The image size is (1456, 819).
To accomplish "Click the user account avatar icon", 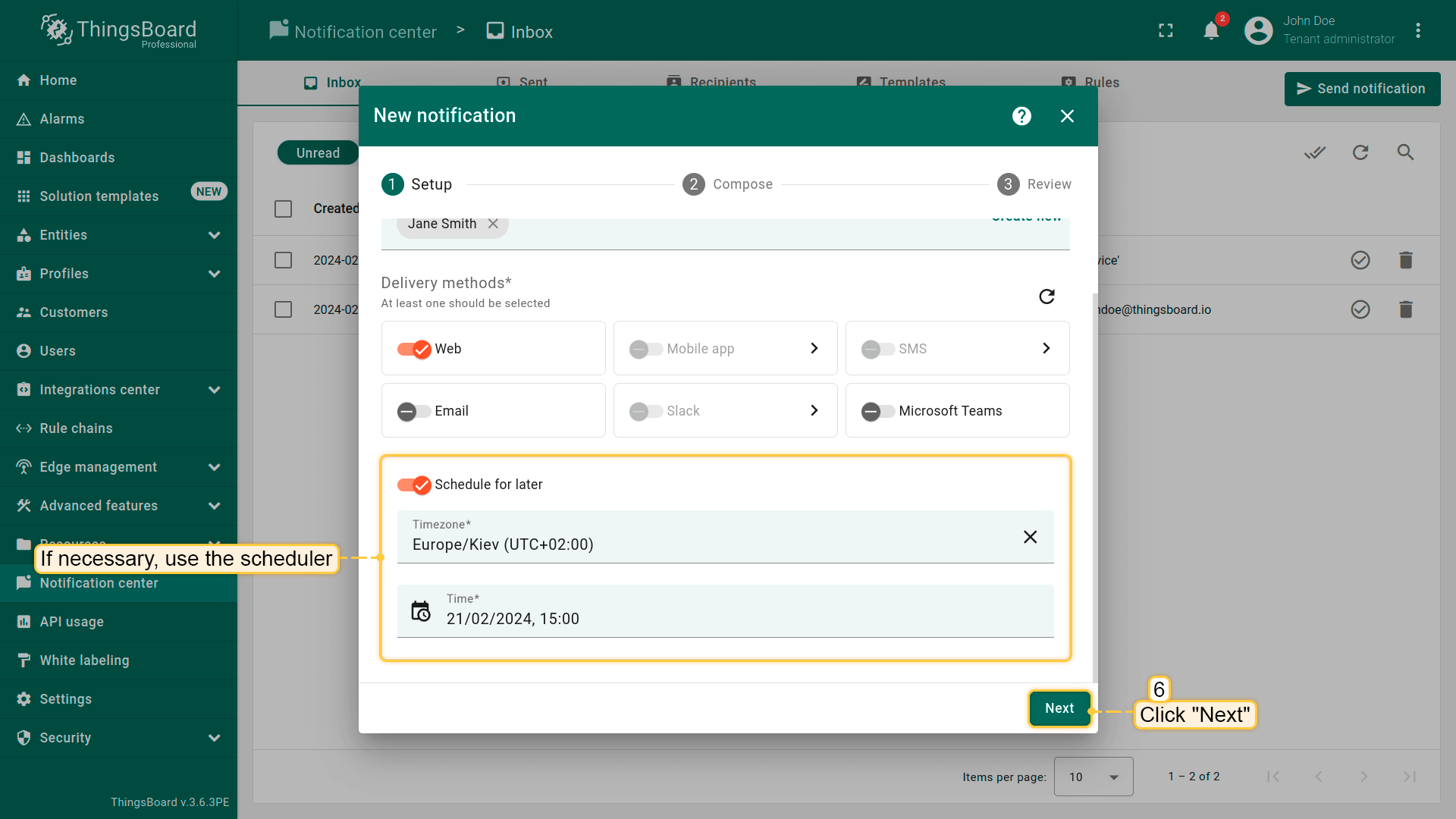I will tap(1258, 31).
